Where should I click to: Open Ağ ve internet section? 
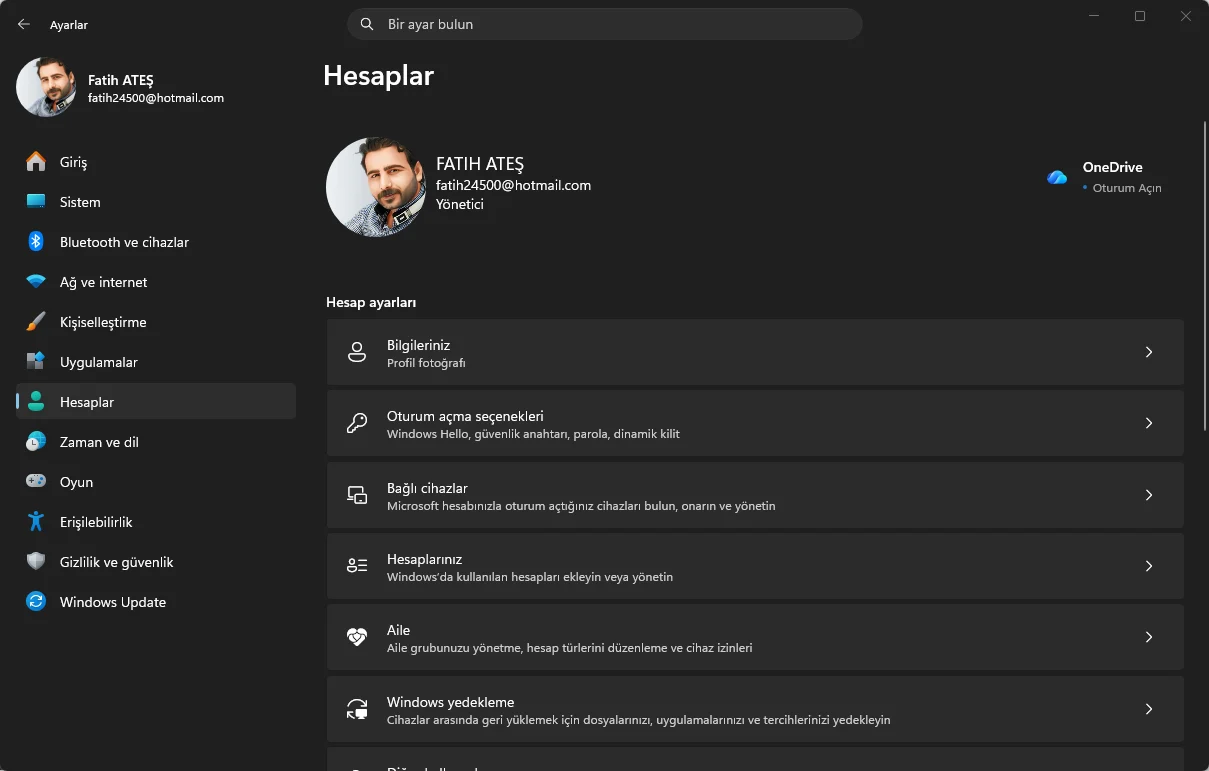click(x=156, y=281)
